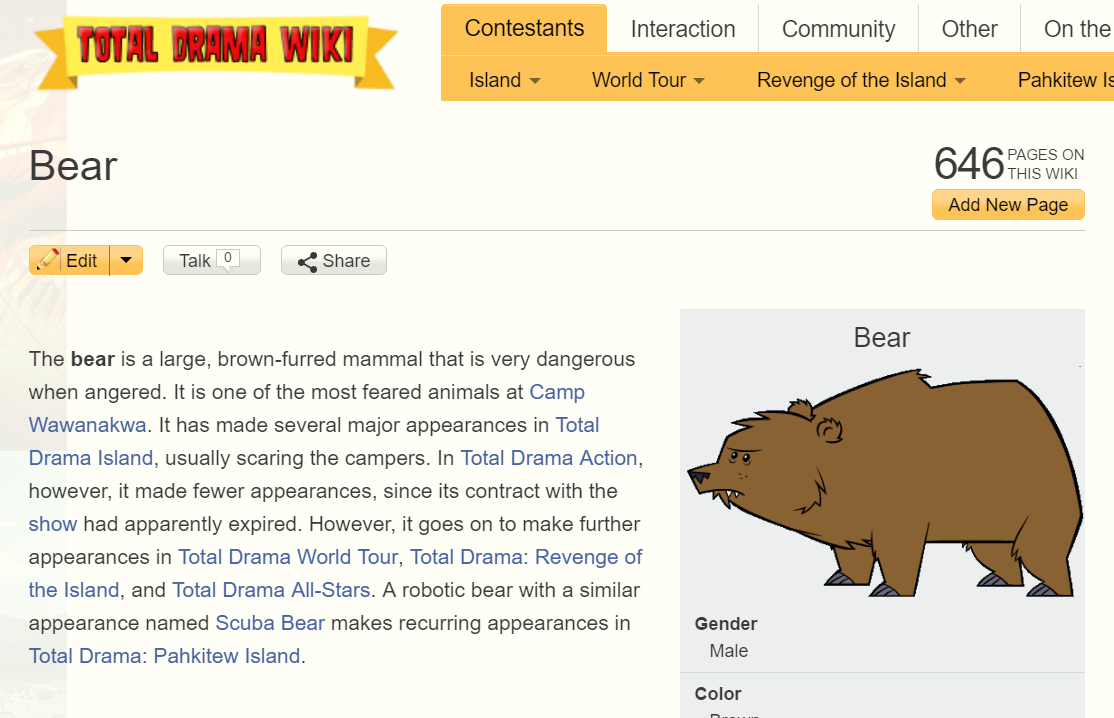
Task: Open the Other tab
Action: click(969, 29)
